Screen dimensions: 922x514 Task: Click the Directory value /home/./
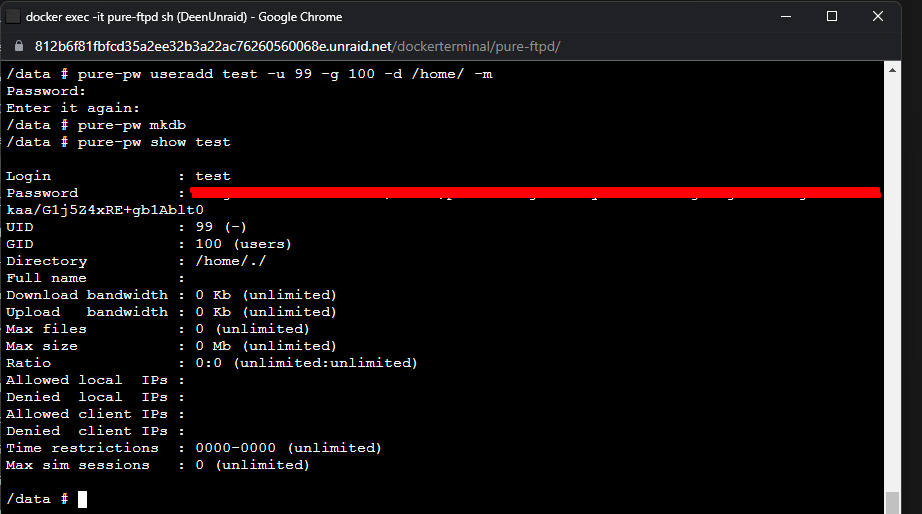(x=230, y=261)
